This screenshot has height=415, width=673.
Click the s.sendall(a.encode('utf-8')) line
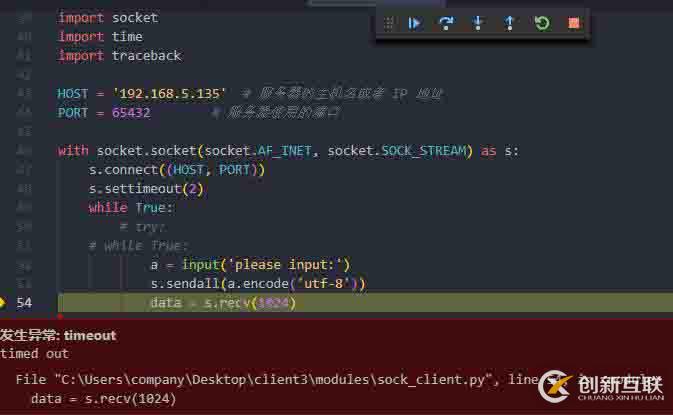[258, 284]
